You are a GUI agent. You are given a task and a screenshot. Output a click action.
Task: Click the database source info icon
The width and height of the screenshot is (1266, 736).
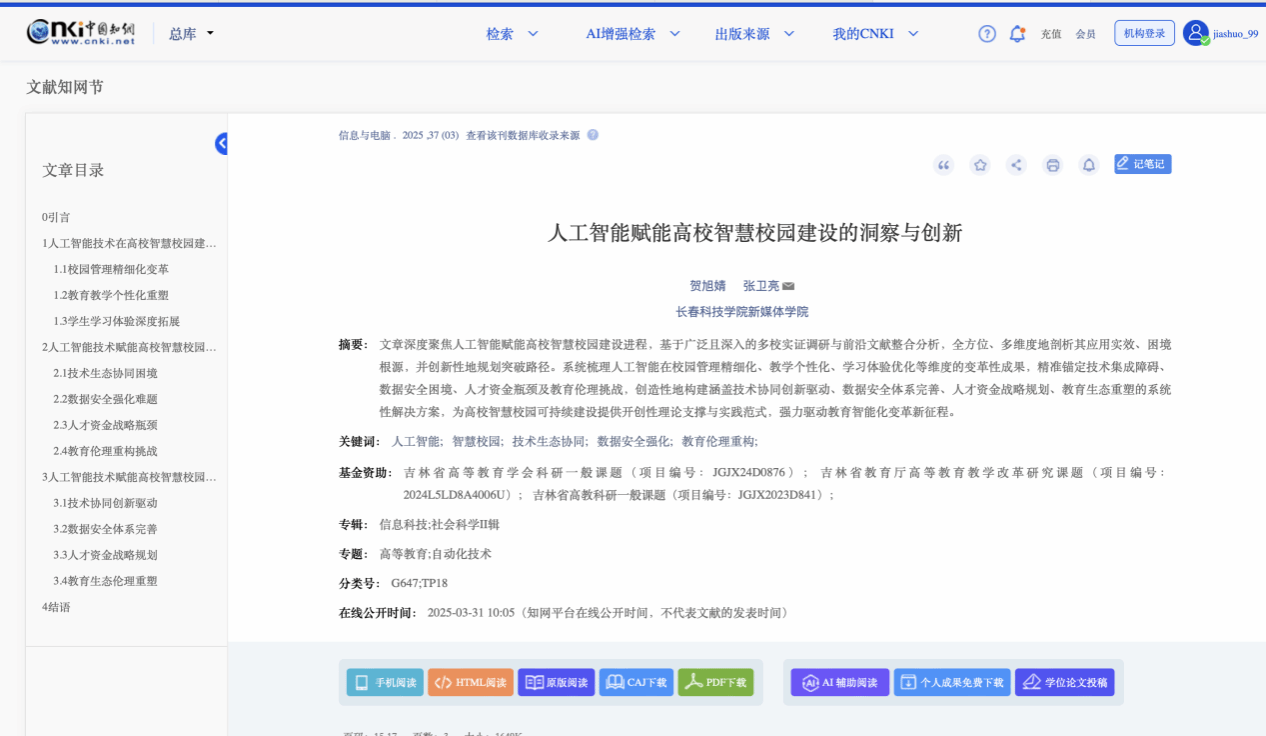point(593,135)
